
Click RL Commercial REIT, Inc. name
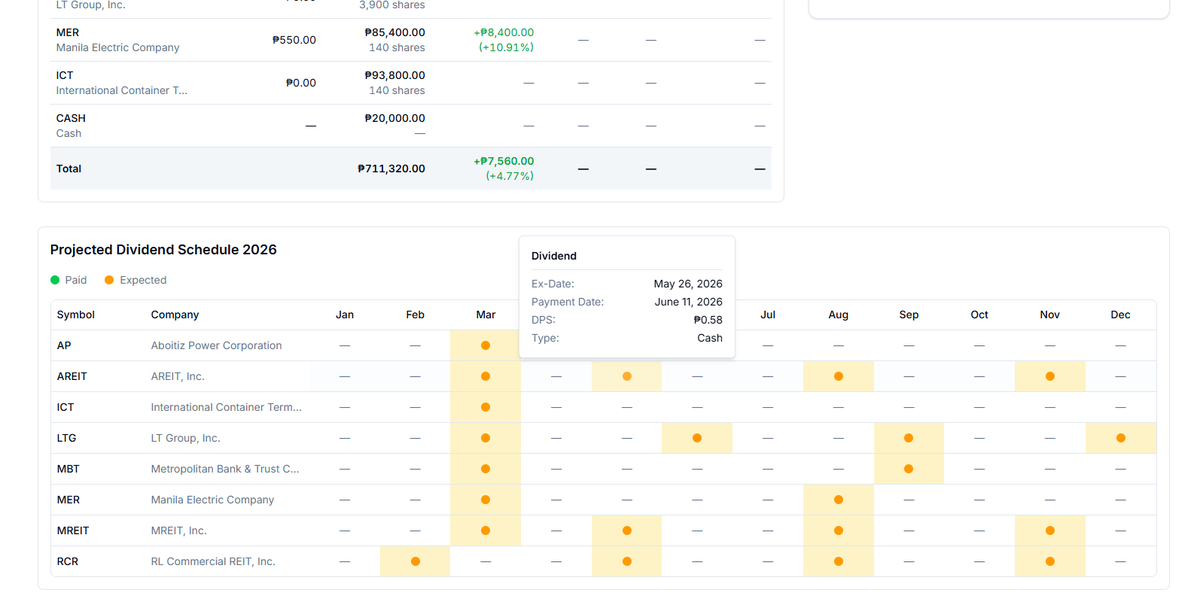click(x=213, y=561)
